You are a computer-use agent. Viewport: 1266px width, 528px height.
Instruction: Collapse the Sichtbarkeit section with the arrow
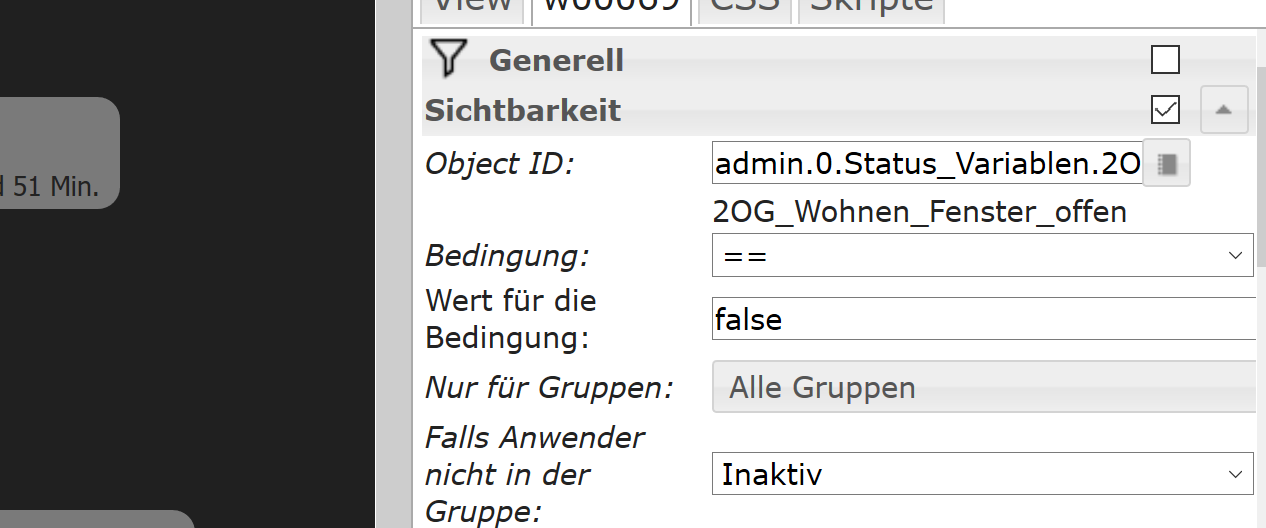click(1223, 110)
